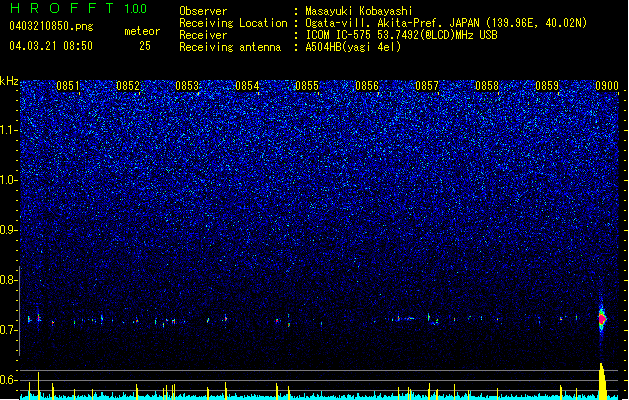Click the bright red meteor echo near 0900
Screen dimensions: 629x400
602,319
